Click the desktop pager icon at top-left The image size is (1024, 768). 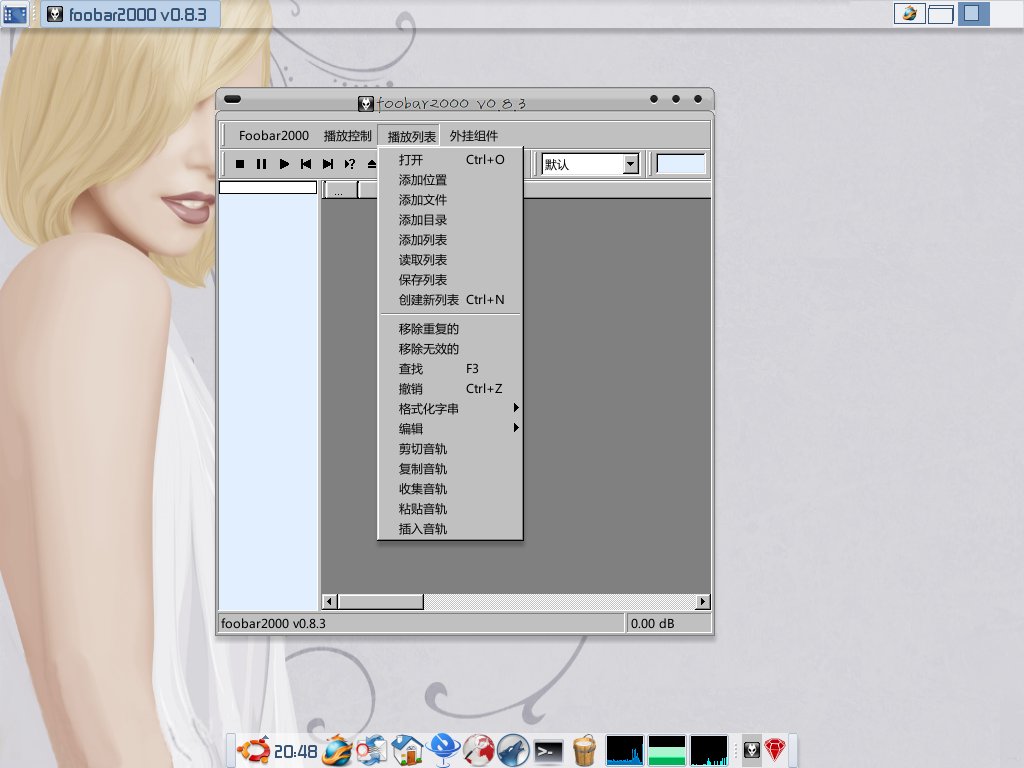[x=15, y=14]
